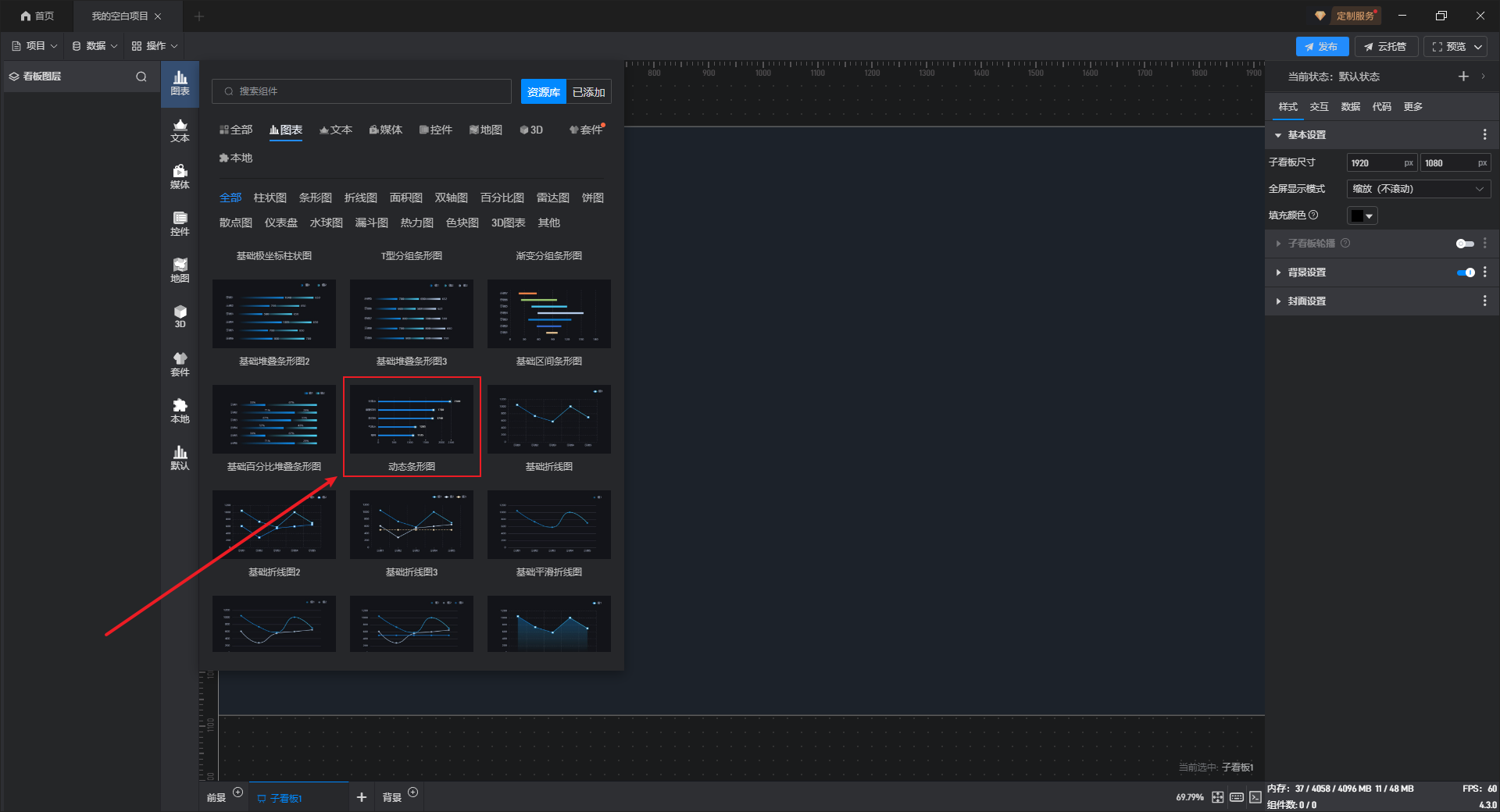This screenshot has width=1500, height=812.
Task: Open the 套件 kit sidebar icon
Action: [180, 364]
